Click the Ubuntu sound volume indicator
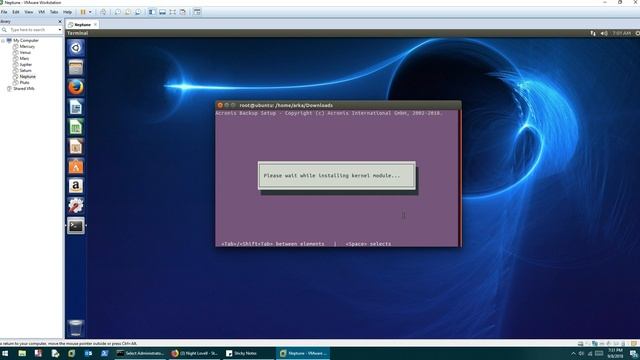640x360 pixels. [x=604, y=33]
